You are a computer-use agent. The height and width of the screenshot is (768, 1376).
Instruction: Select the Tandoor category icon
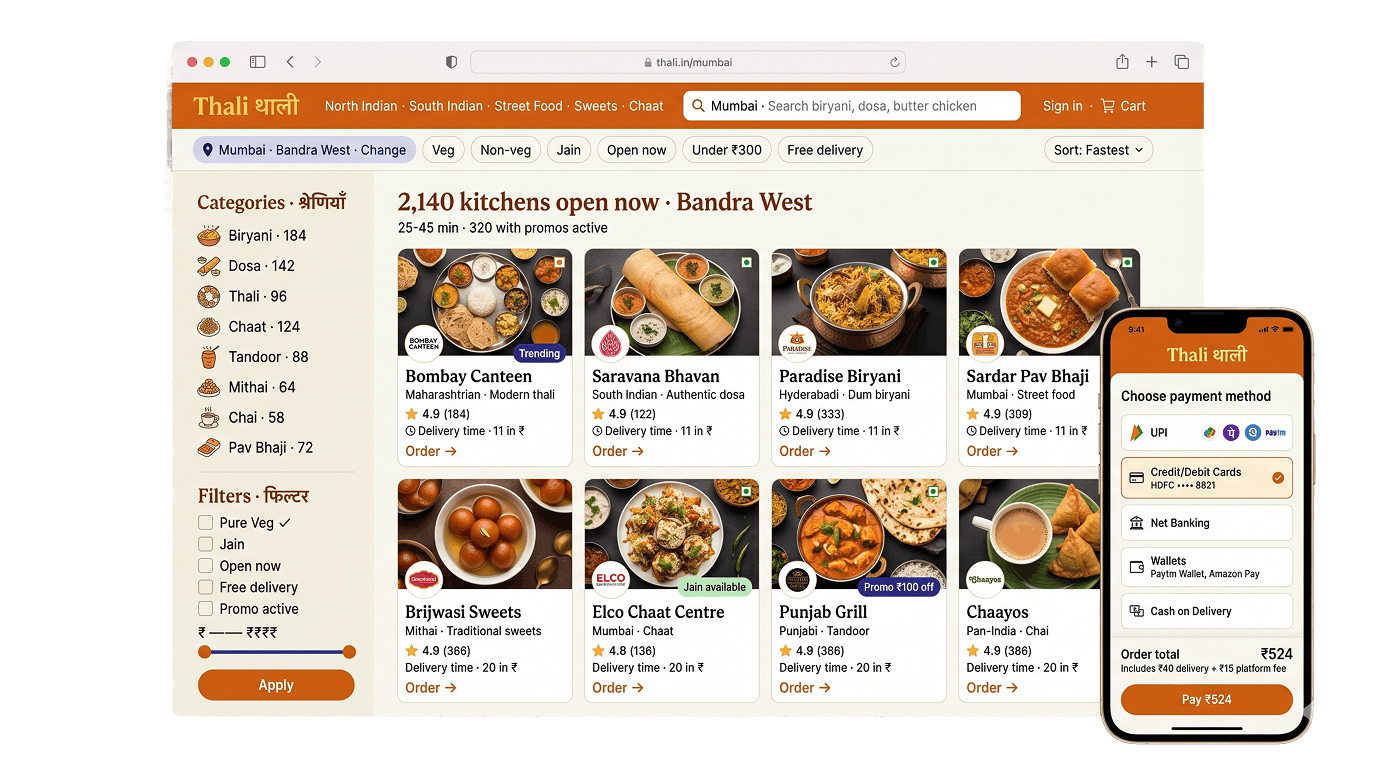click(209, 357)
